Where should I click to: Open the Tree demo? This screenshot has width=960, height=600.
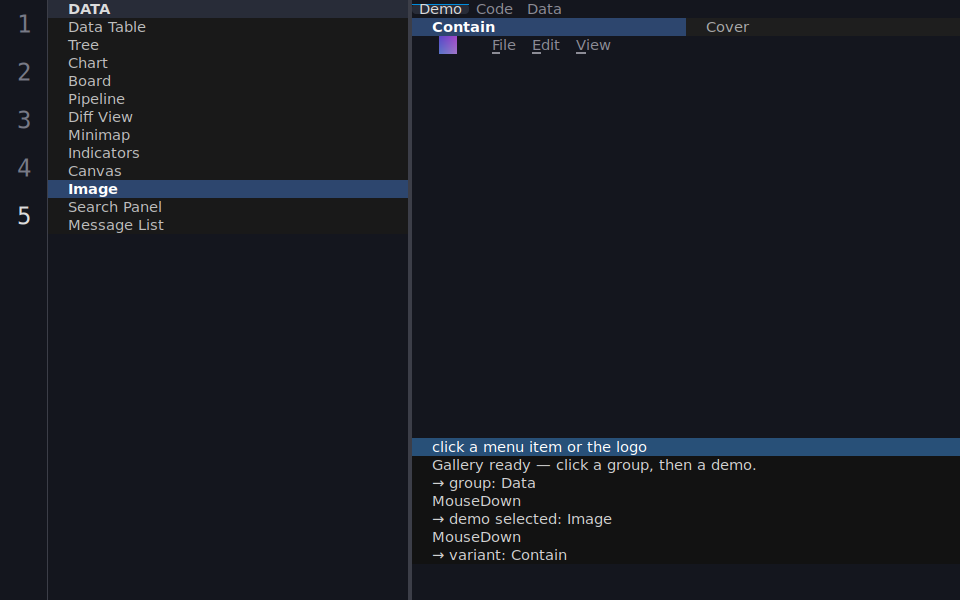pyautogui.click(x=228, y=45)
